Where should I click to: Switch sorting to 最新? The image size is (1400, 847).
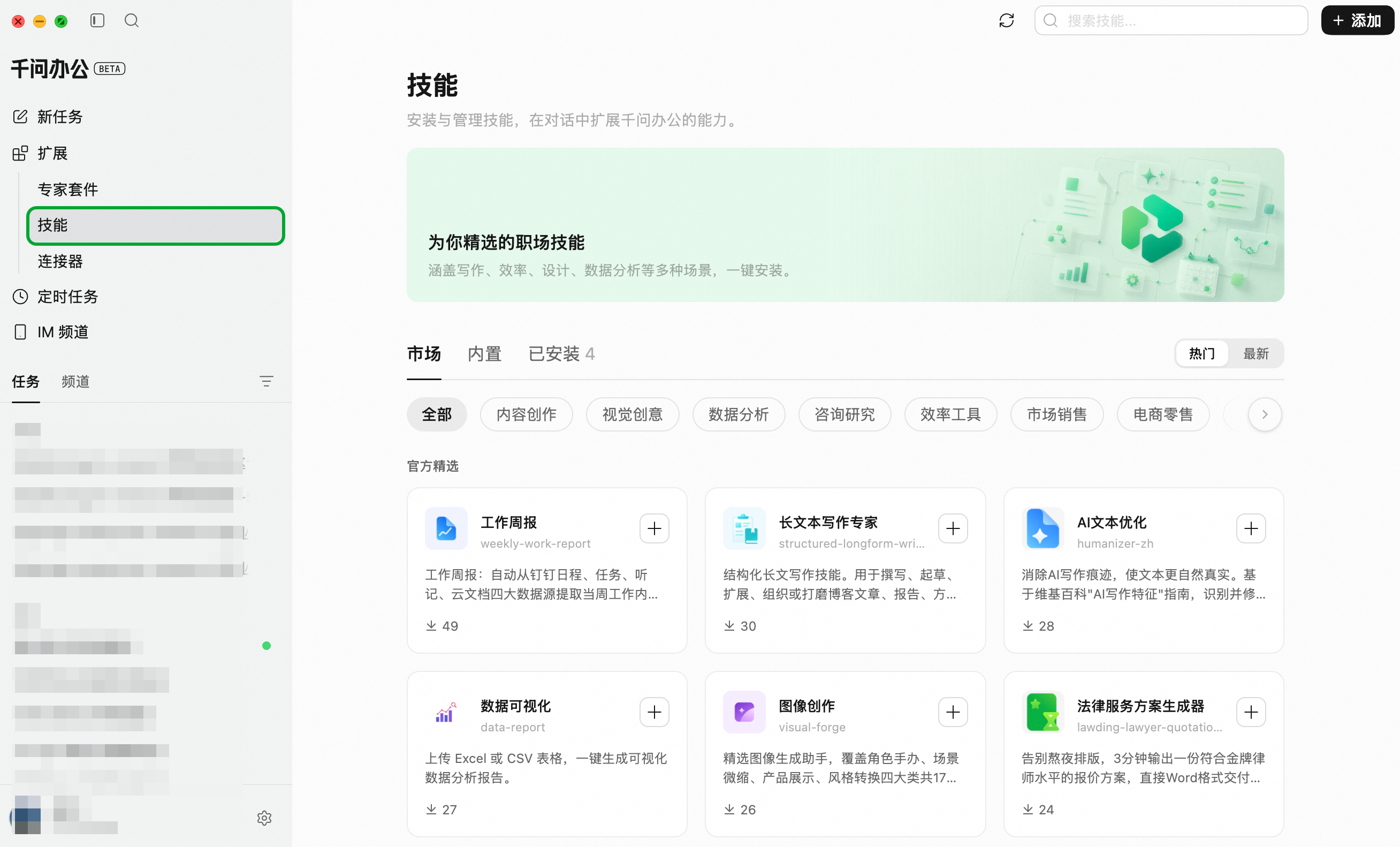tap(1256, 353)
